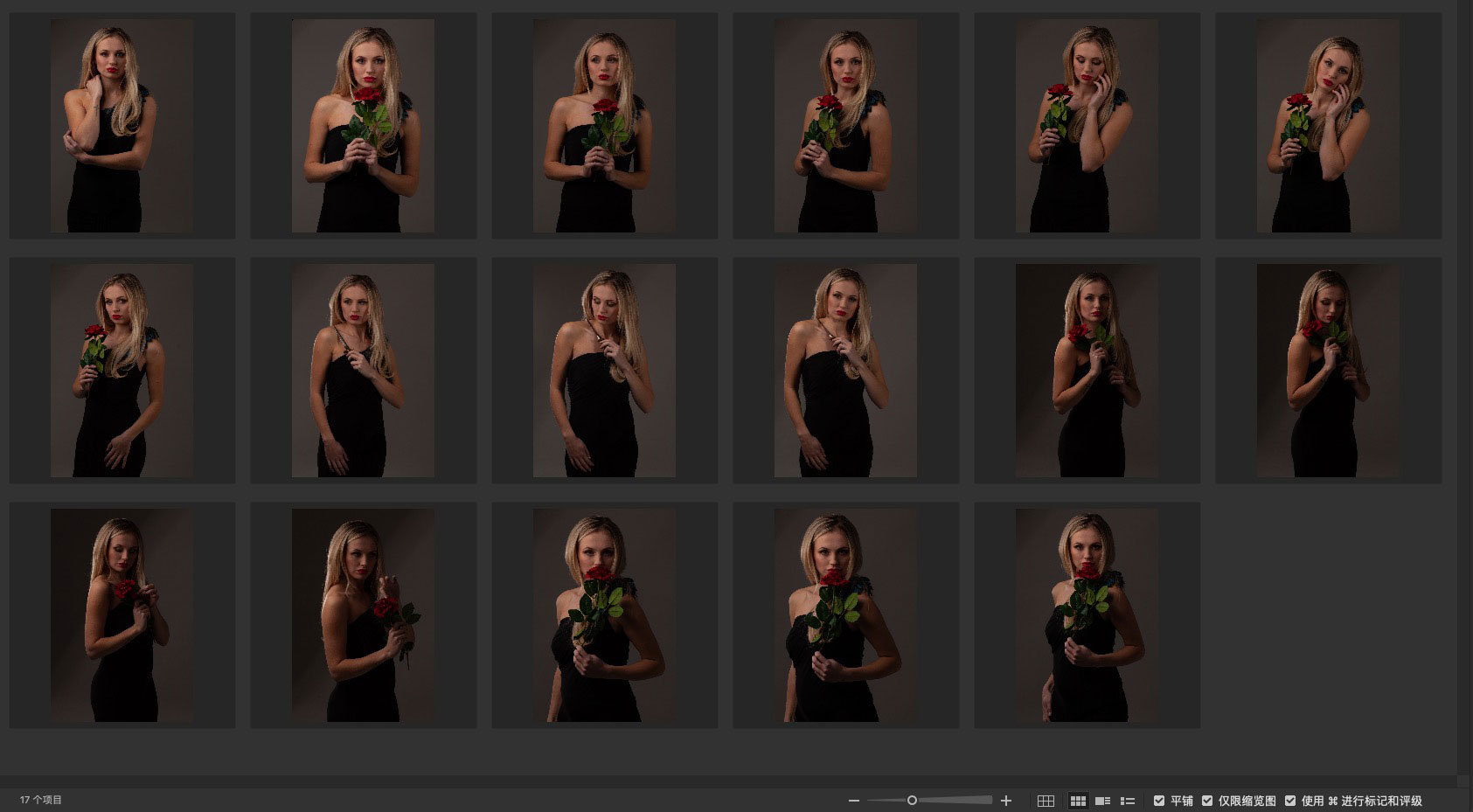This screenshot has height=812, width=1473.
Task: Select the last thumbnail in top row
Action: coord(1328,126)
